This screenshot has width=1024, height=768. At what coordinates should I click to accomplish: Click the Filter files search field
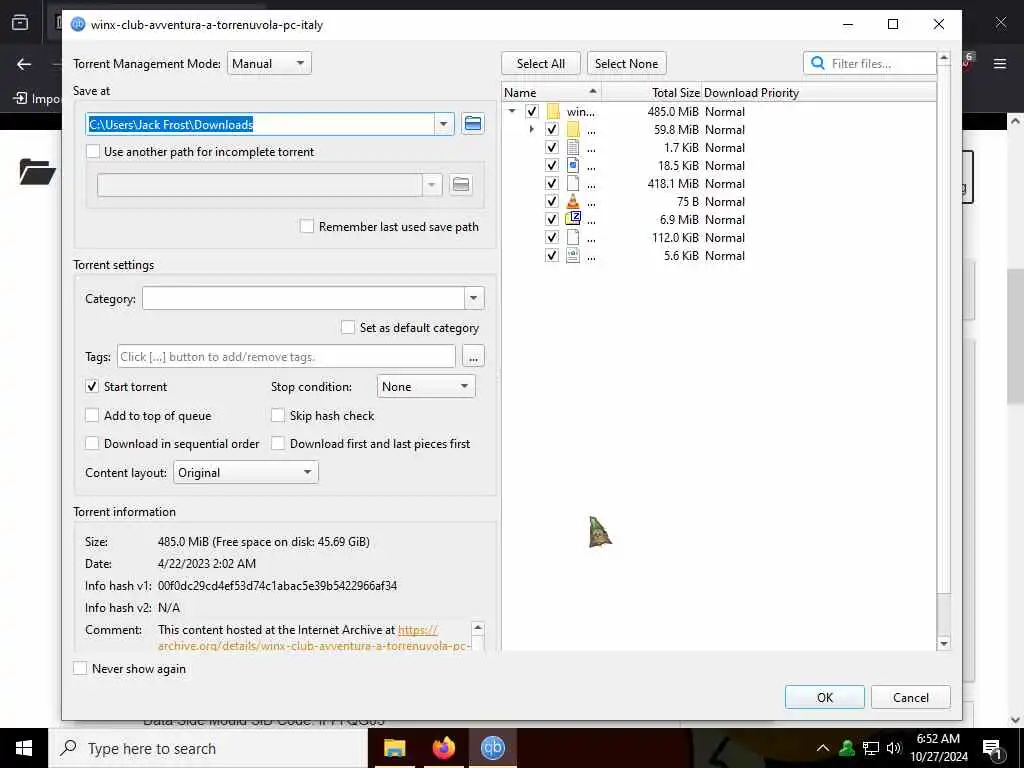pos(869,63)
